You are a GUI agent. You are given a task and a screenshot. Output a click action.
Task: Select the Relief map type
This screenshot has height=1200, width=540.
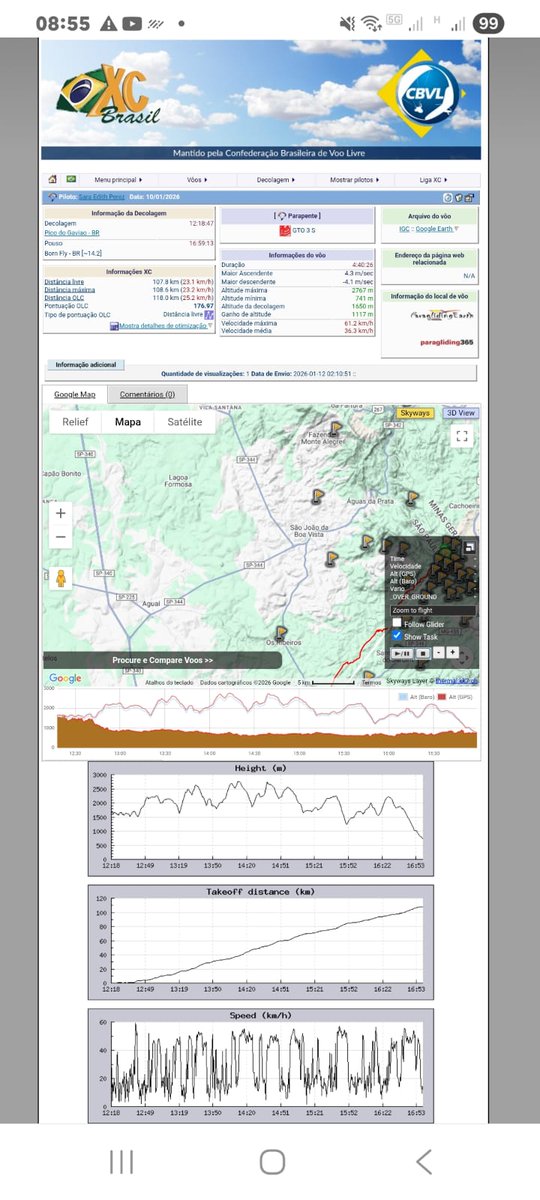[75, 422]
